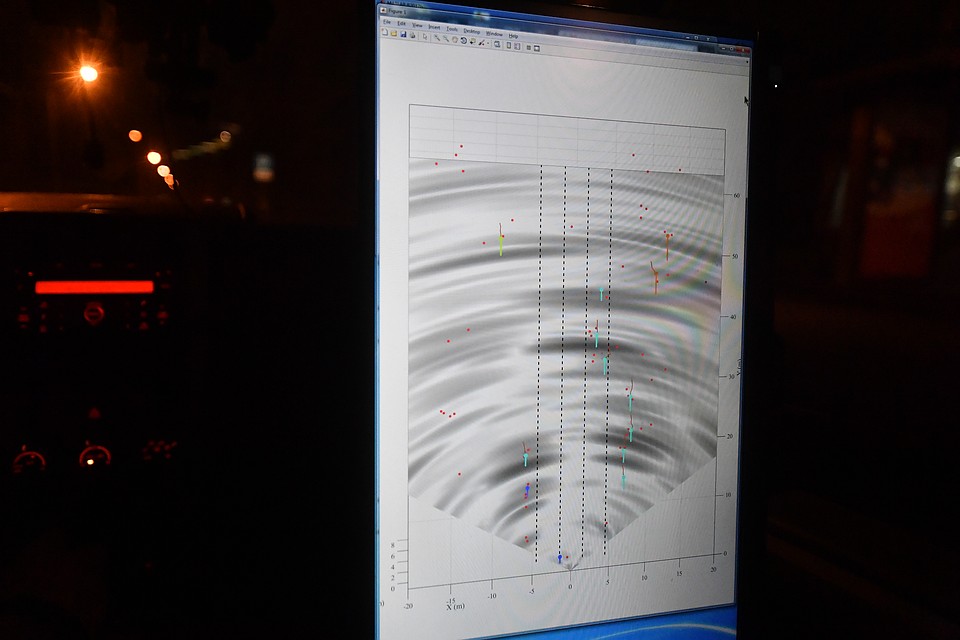Click the Y-axis tick label 30
This screenshot has width=960, height=640.
pos(731,376)
